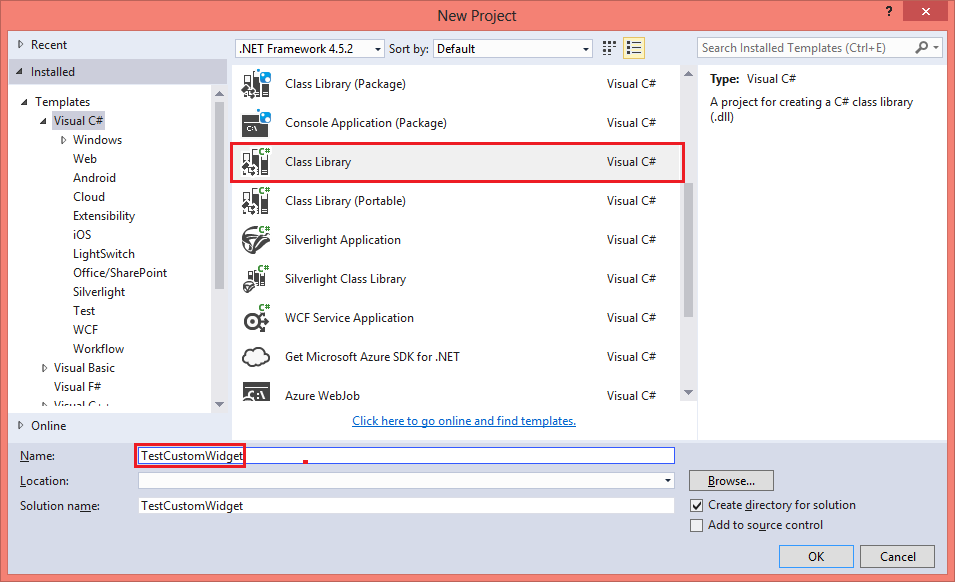
Task: Click the Azure SDK cloud icon
Action: (x=256, y=357)
